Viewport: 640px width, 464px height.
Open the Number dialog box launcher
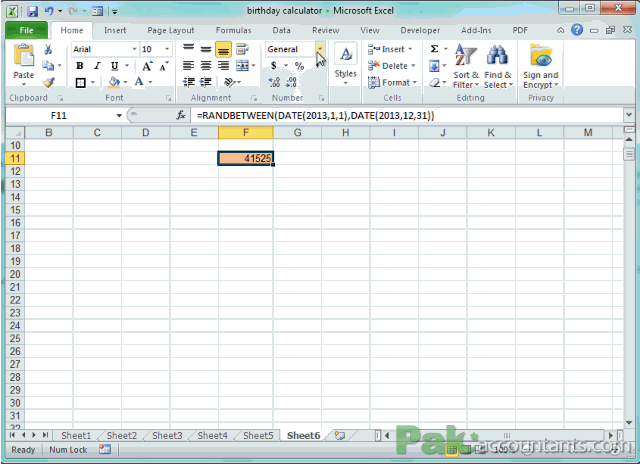pos(321,98)
